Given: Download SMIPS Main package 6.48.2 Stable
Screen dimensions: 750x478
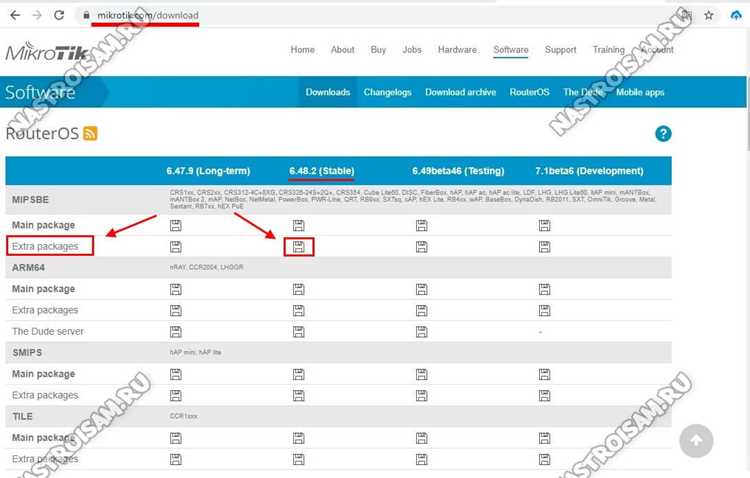Looking at the screenshot, I should 298,374.
